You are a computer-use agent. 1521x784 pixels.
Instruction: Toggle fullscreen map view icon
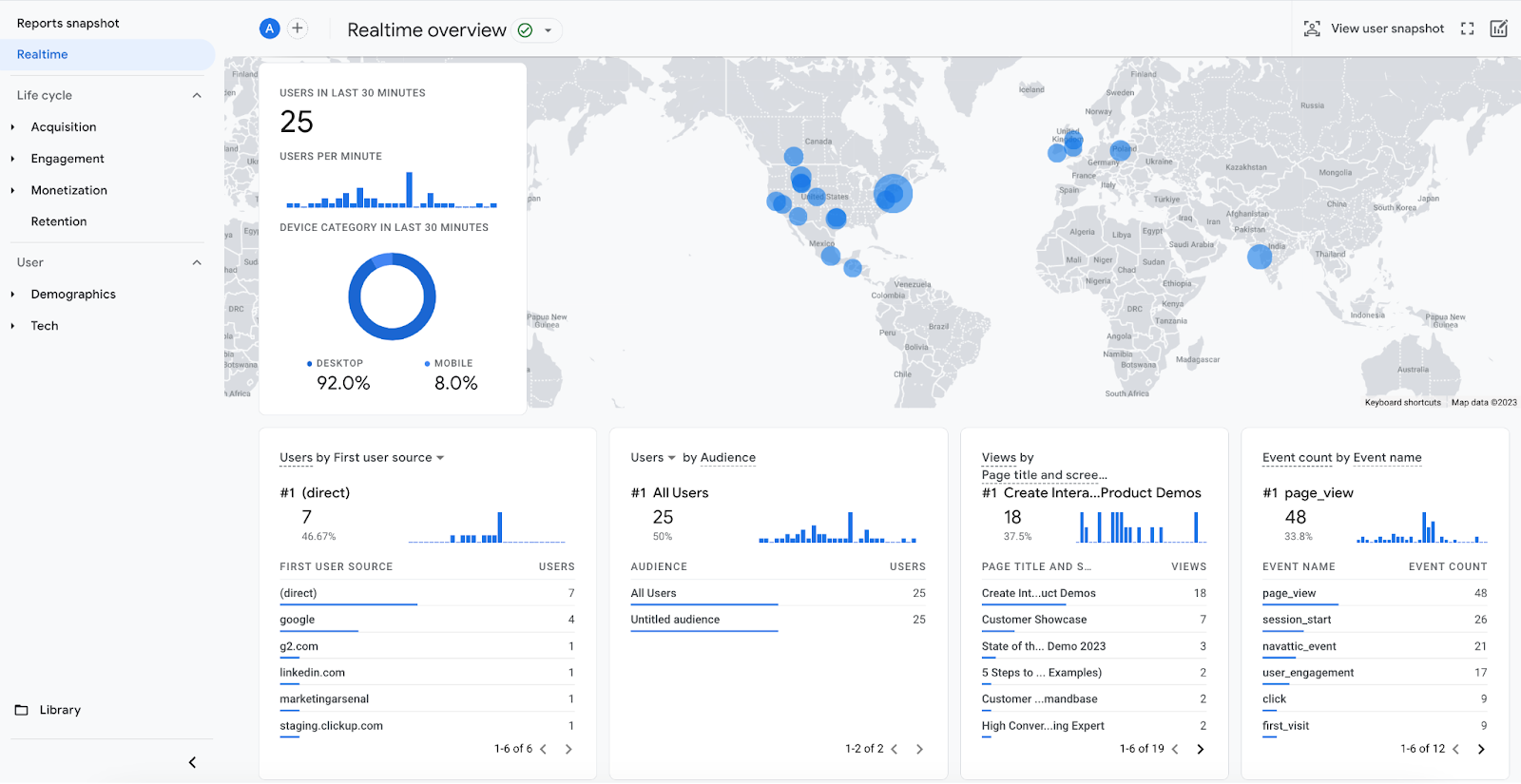[x=1468, y=29]
